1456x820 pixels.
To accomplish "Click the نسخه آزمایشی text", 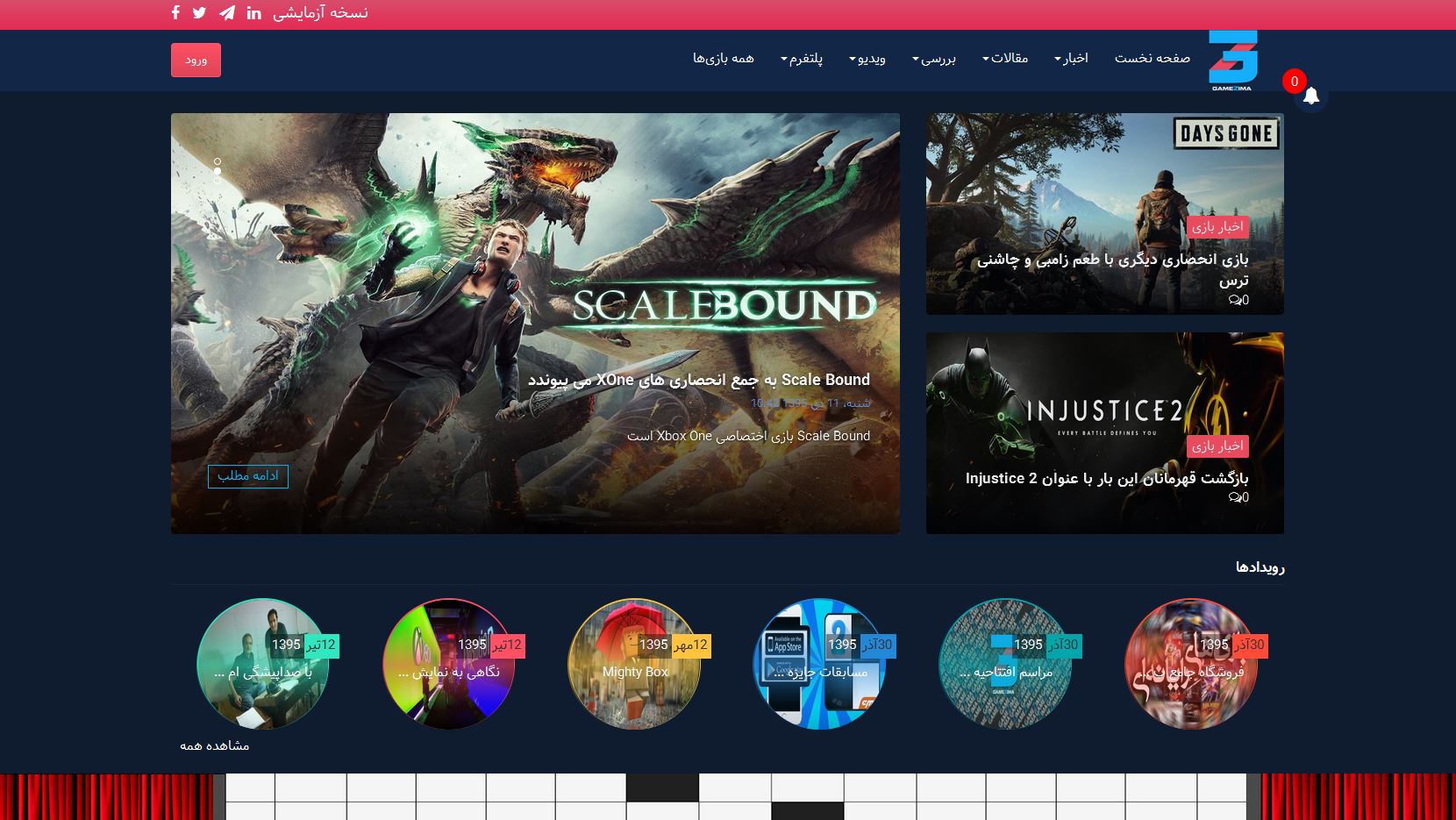I will tap(320, 12).
